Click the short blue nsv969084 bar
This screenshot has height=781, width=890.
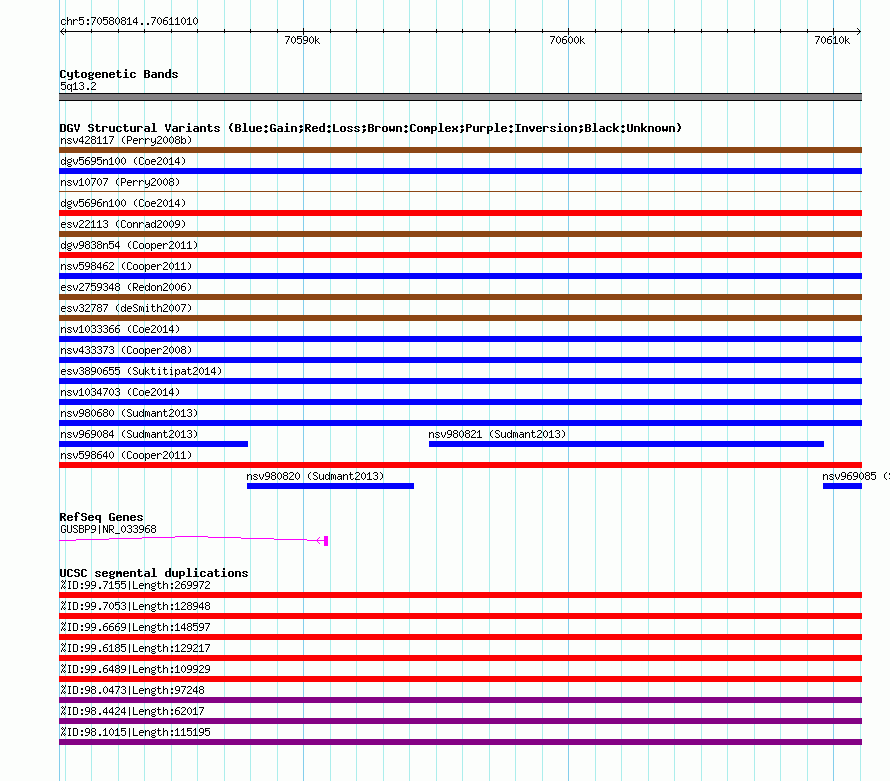coord(153,444)
